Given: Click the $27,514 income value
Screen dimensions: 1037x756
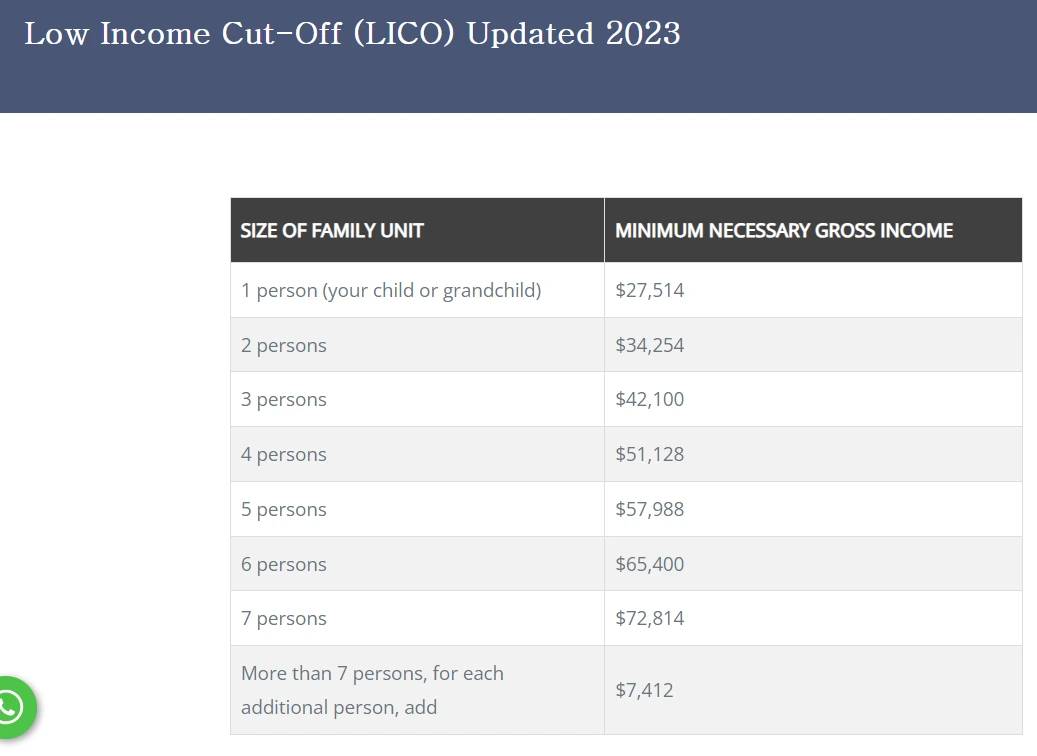Looking at the screenshot, I should [649, 290].
